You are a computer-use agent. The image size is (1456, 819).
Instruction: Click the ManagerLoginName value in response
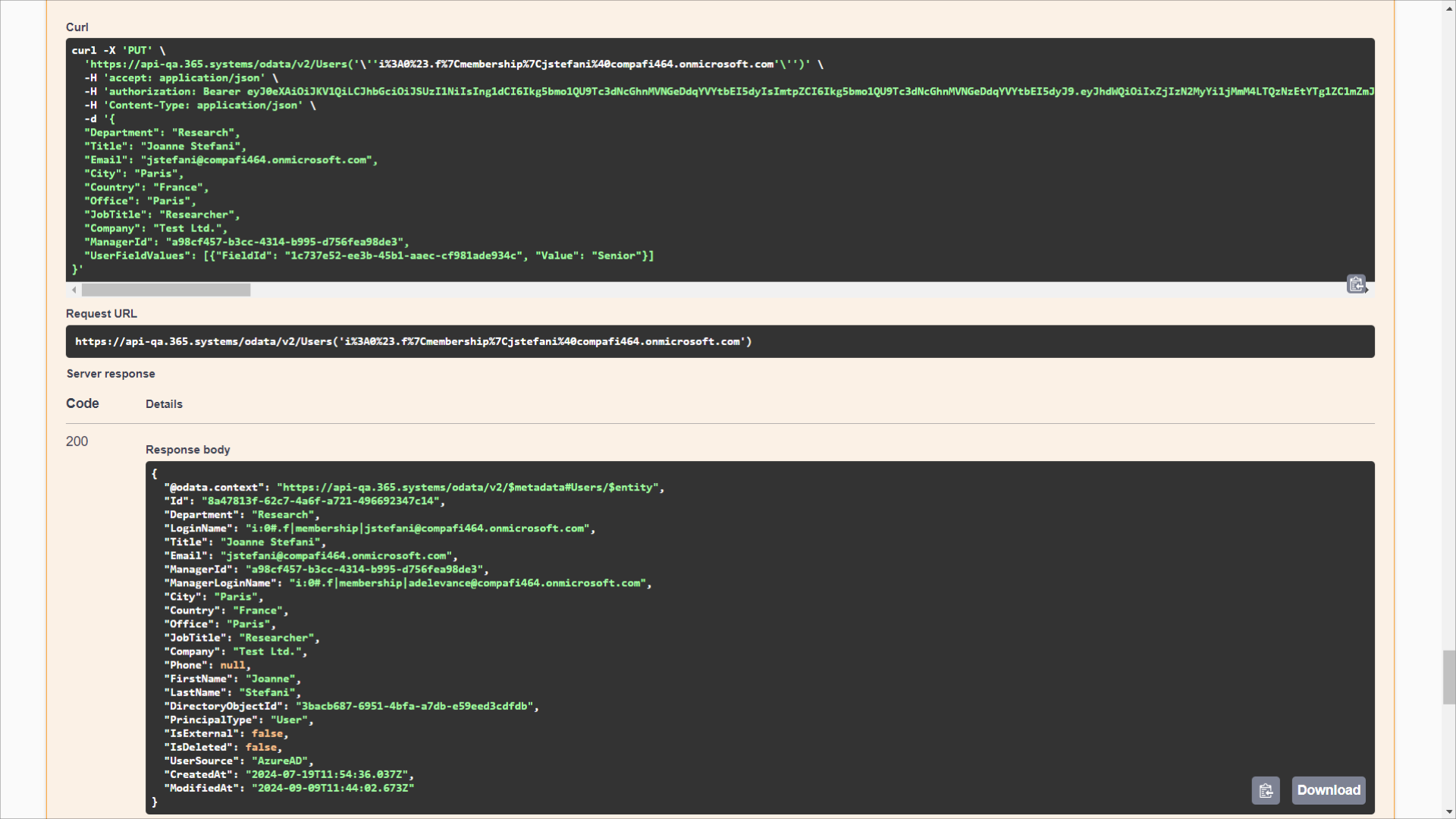click(468, 583)
